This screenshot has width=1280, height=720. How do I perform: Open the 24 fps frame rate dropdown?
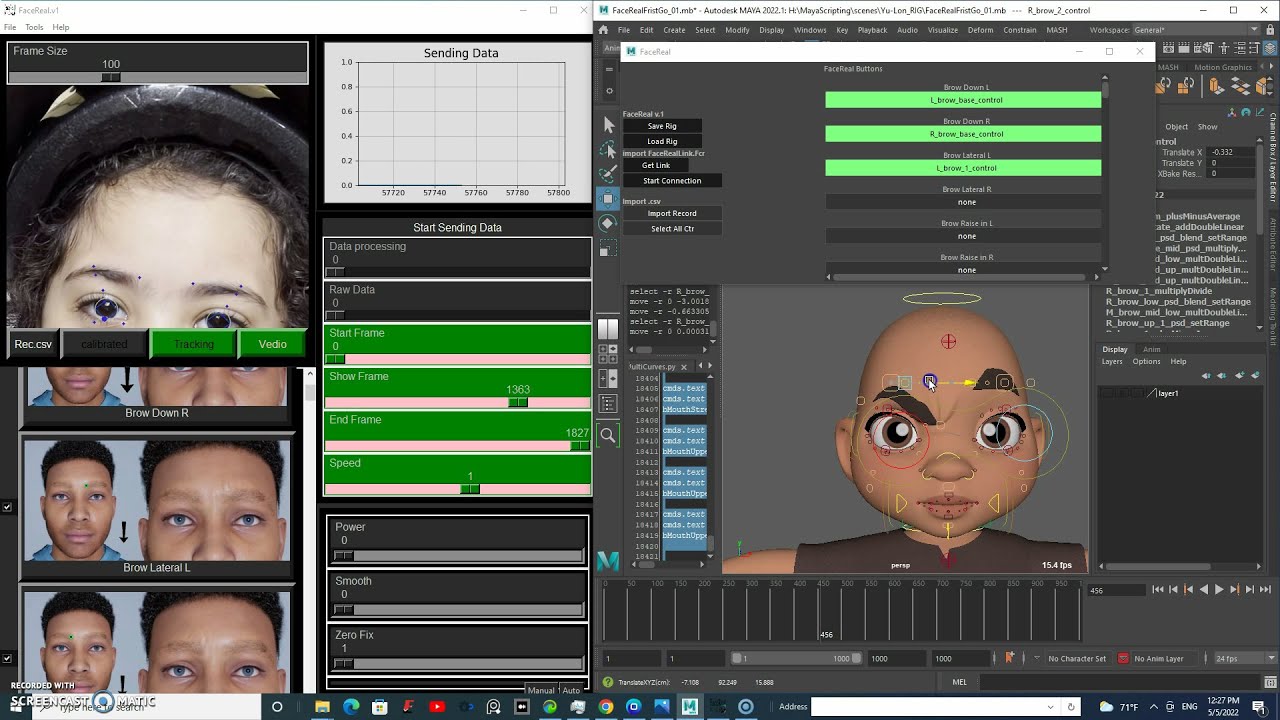point(1244,659)
